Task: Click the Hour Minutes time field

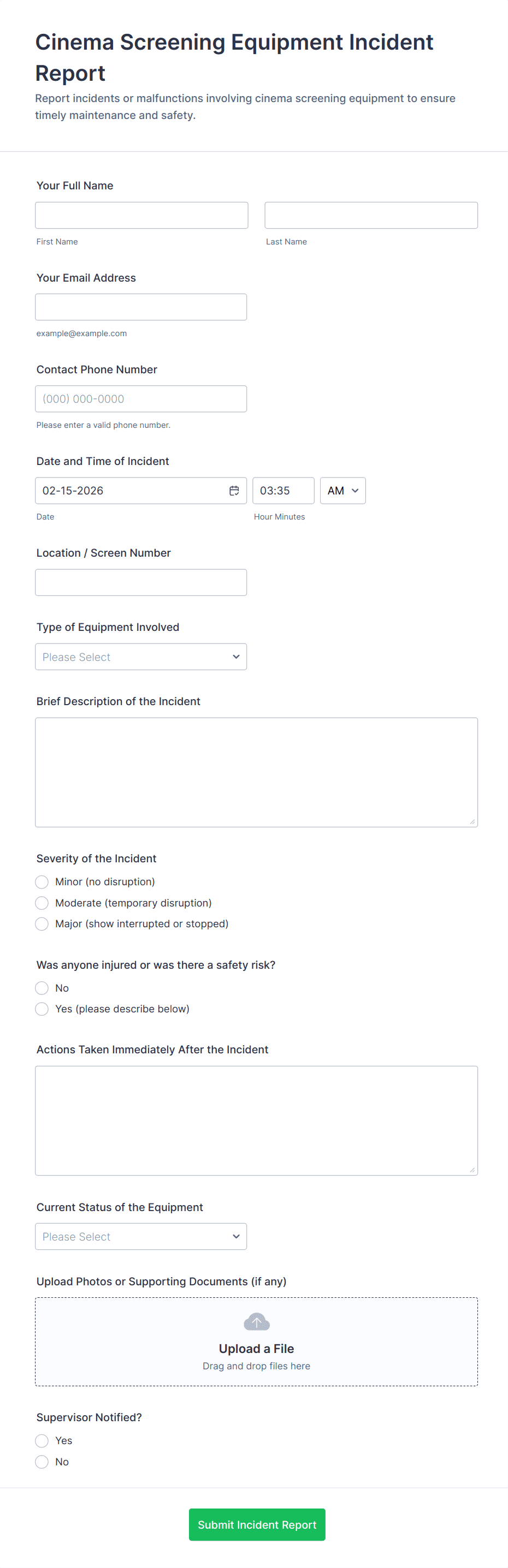Action: tap(283, 491)
